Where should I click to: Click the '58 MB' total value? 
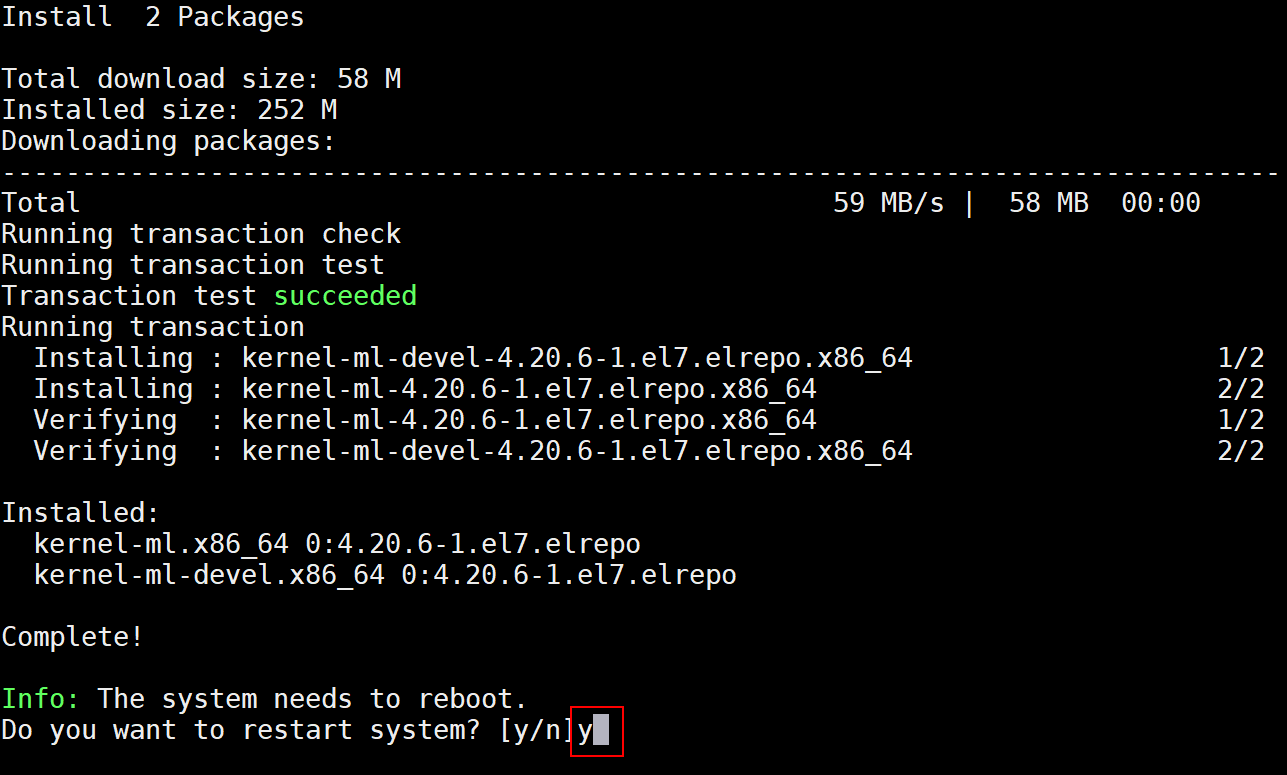(1048, 203)
